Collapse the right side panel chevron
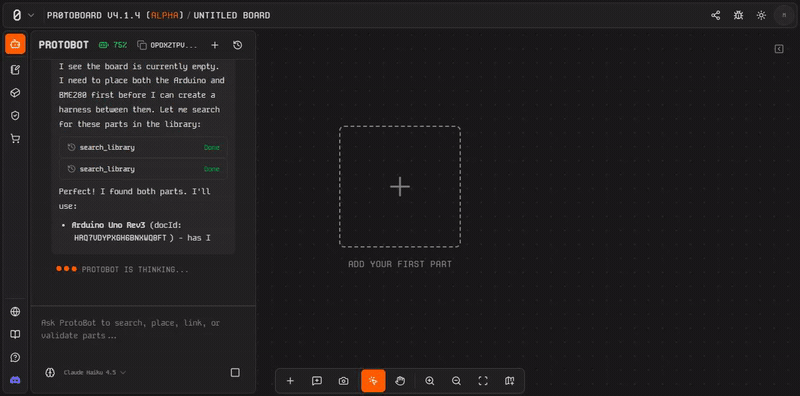Screen dimensions: 800x396 [x=779, y=49]
